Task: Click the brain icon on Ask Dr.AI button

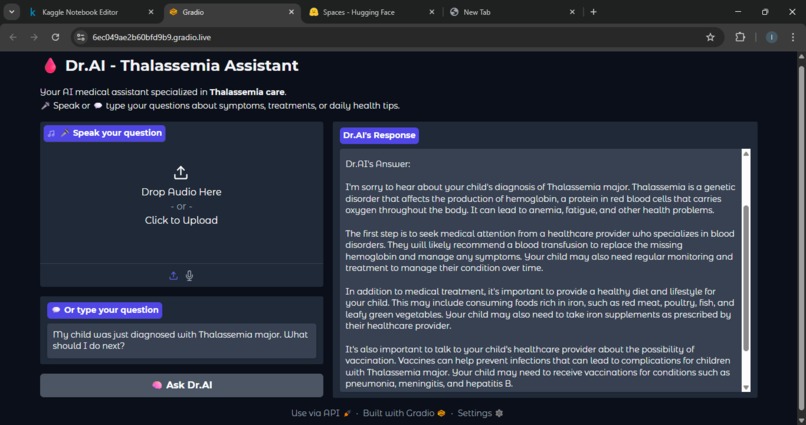Action: click(157, 385)
